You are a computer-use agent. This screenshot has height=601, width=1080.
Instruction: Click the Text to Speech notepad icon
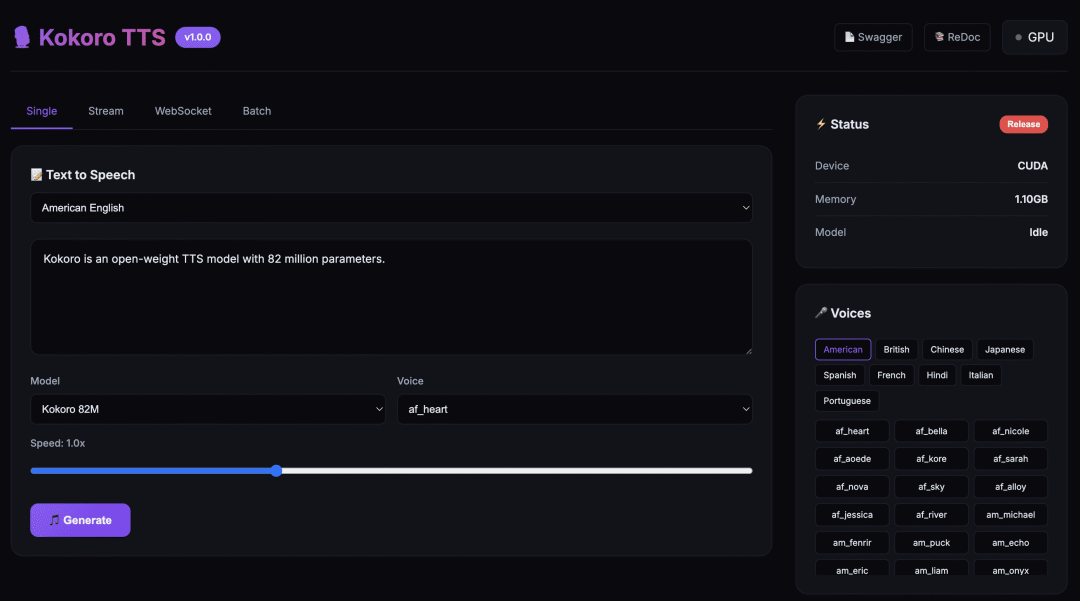37,175
